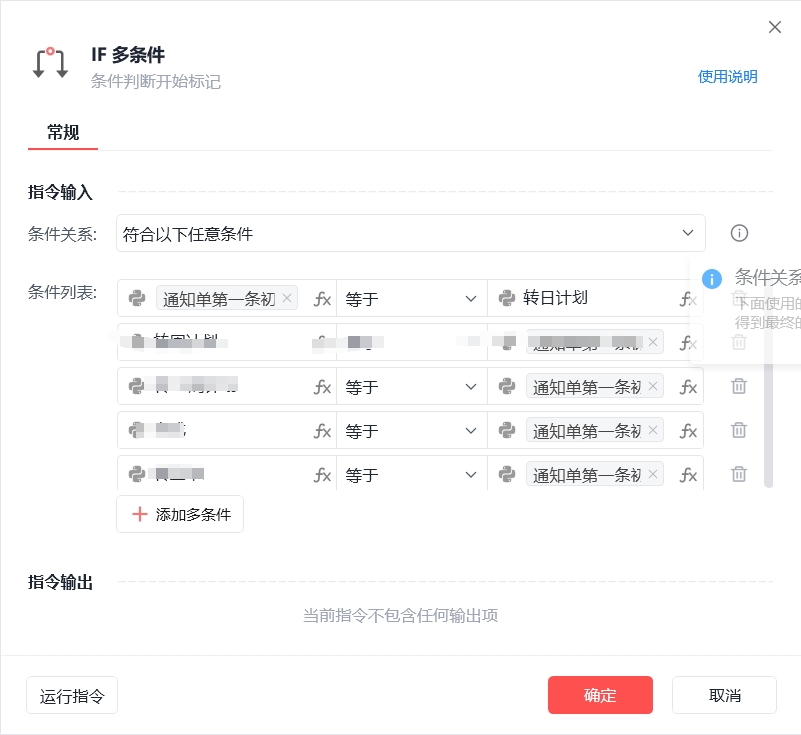Remove 通知单第一条初 tag in the third row
This screenshot has width=801, height=735.
click(x=652, y=386)
